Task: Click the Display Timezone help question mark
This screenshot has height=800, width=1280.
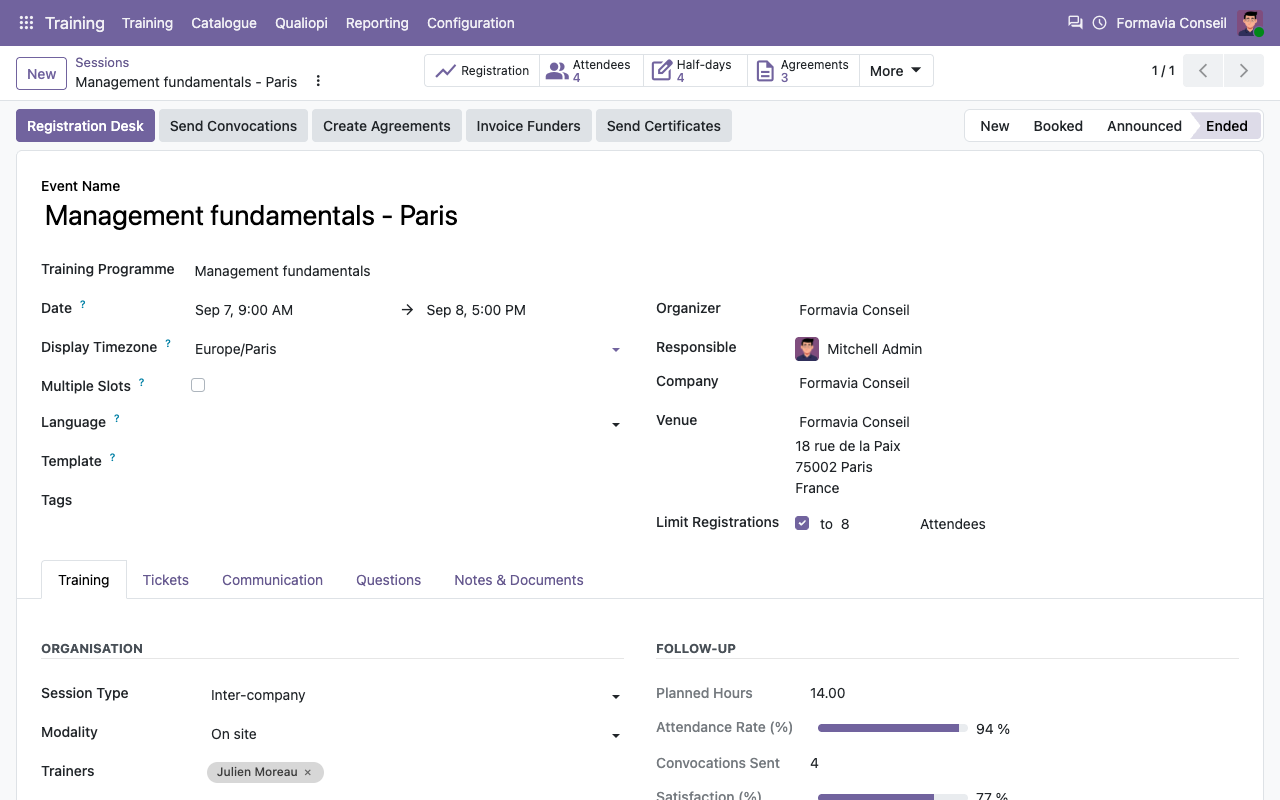Action: [168, 343]
